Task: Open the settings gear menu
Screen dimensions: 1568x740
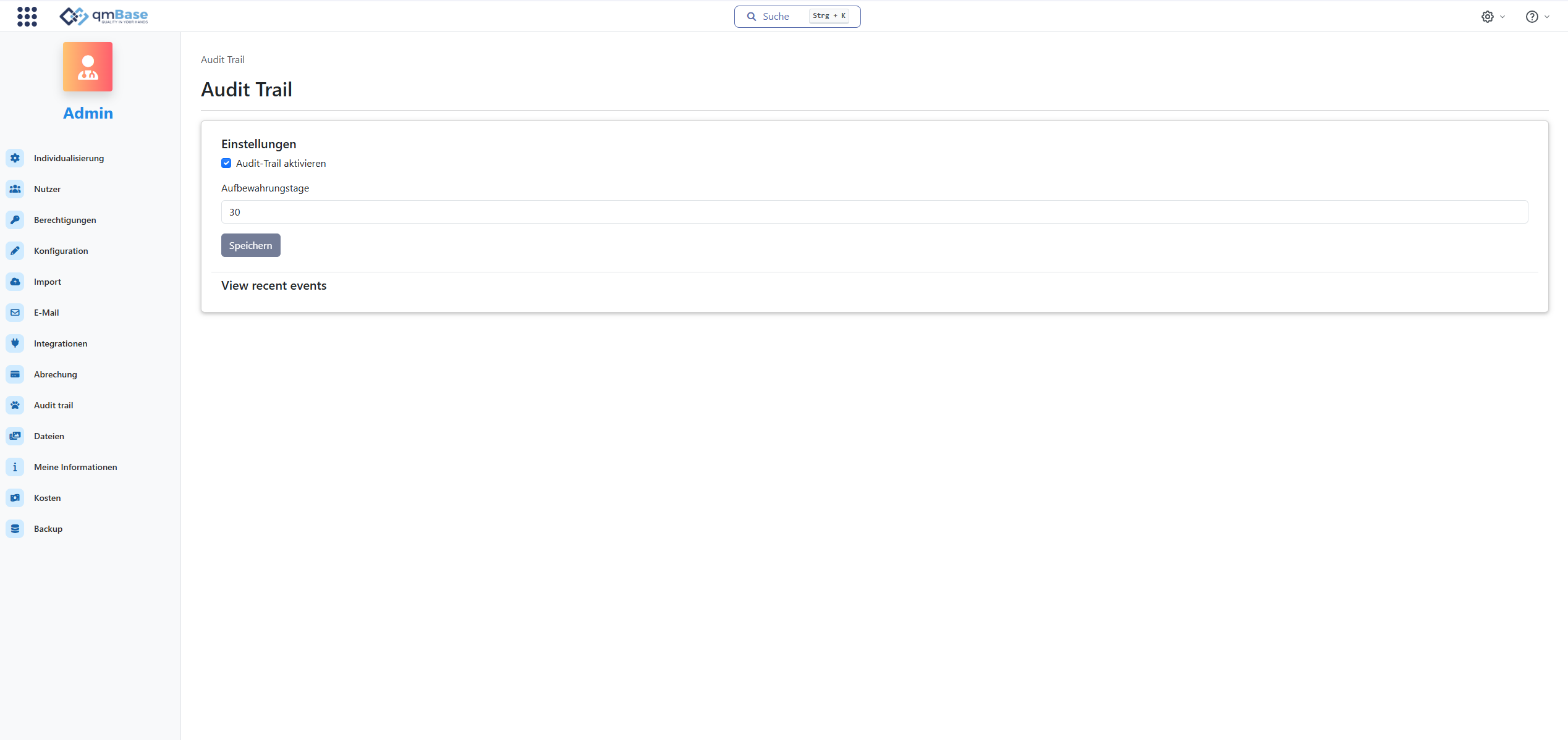Action: coord(1488,17)
